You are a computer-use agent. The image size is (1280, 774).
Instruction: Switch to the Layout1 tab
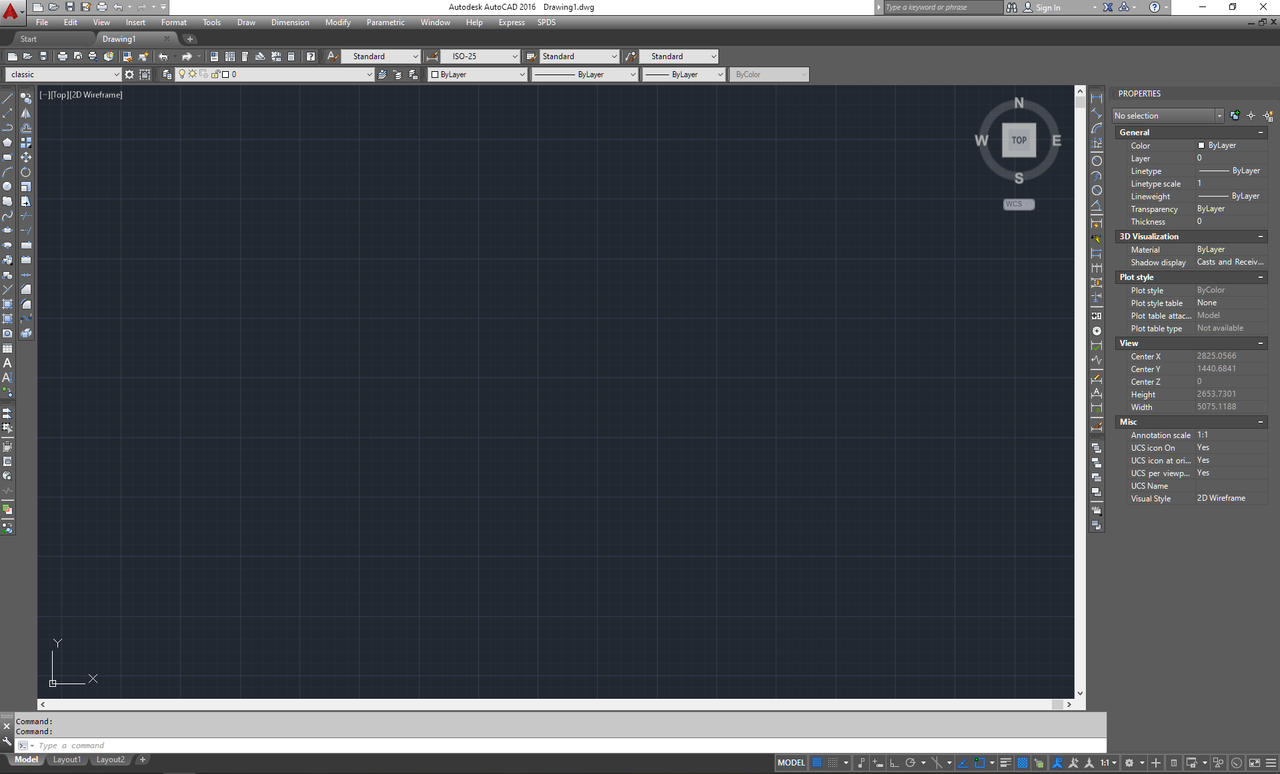tap(67, 760)
